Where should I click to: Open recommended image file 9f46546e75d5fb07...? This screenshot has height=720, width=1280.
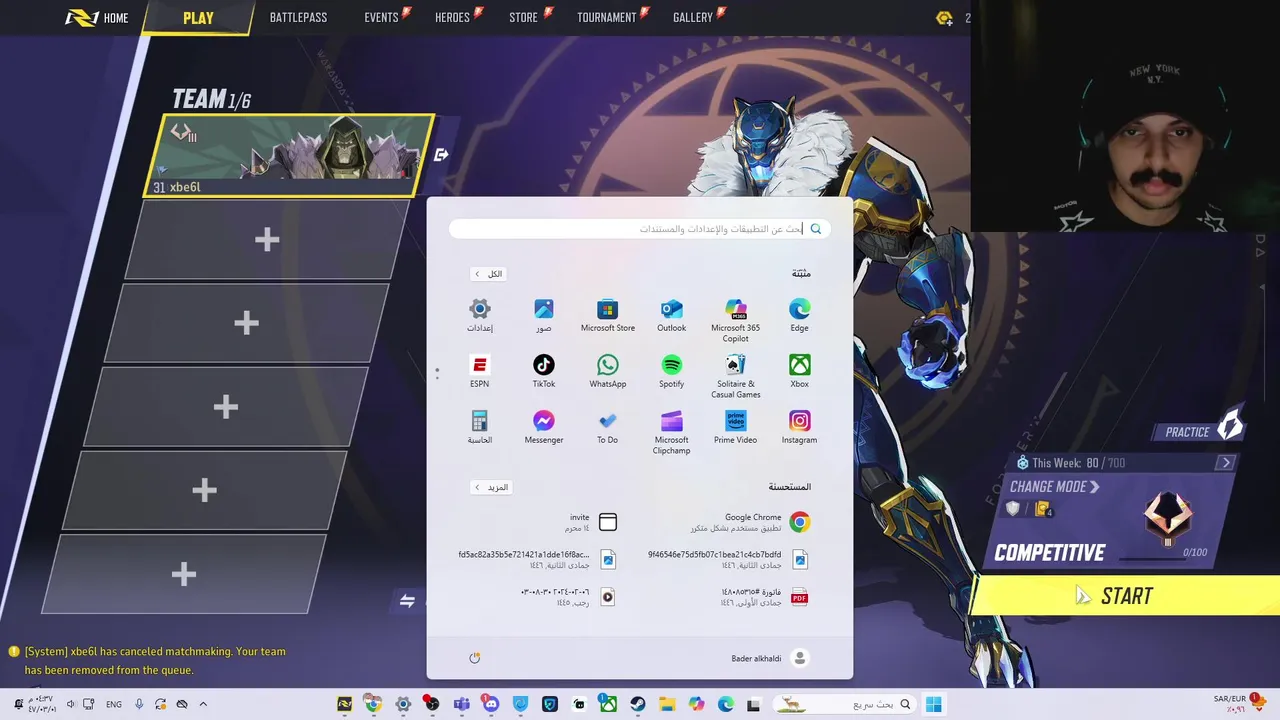730,560
